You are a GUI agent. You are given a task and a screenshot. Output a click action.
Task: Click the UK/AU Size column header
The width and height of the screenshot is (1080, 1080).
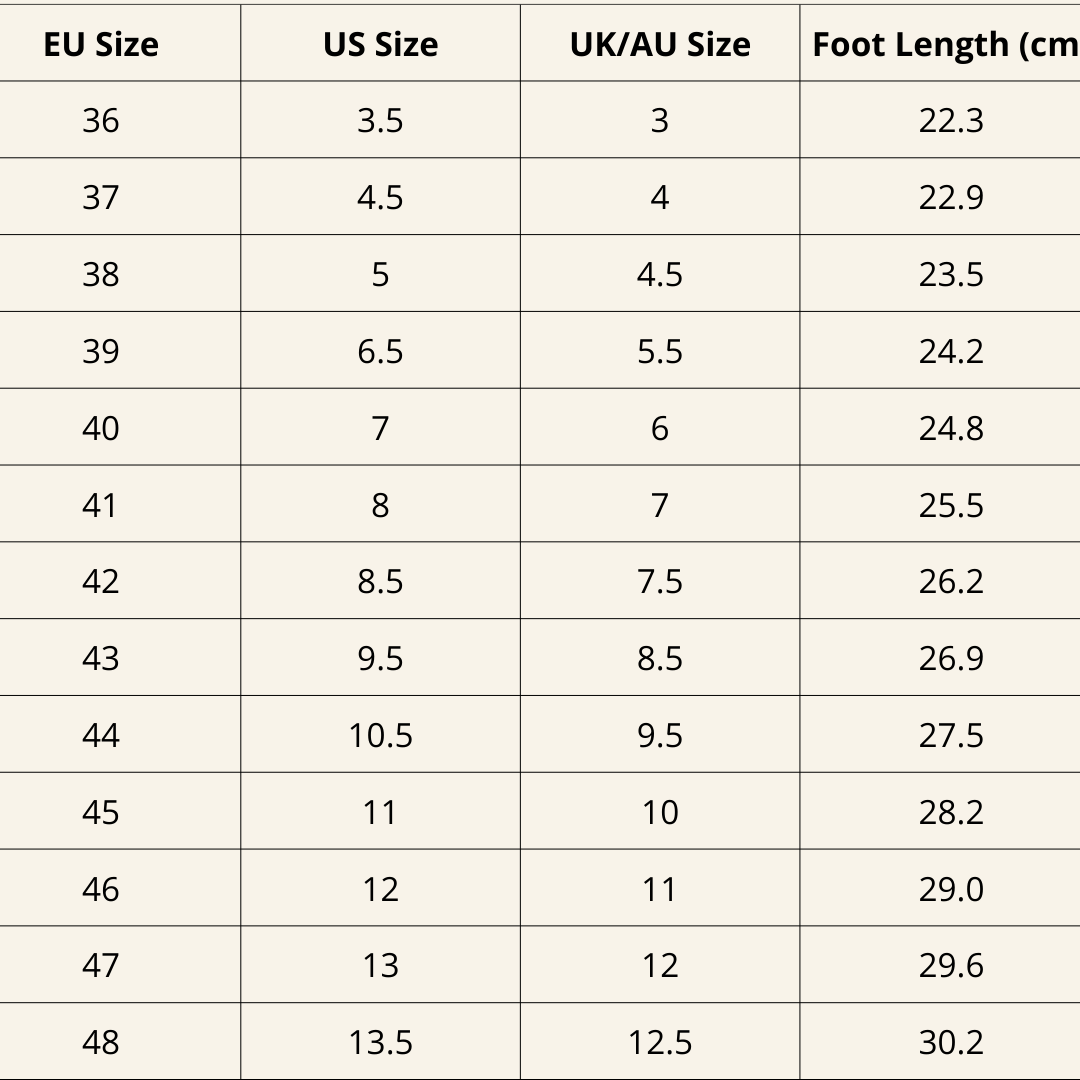click(660, 44)
